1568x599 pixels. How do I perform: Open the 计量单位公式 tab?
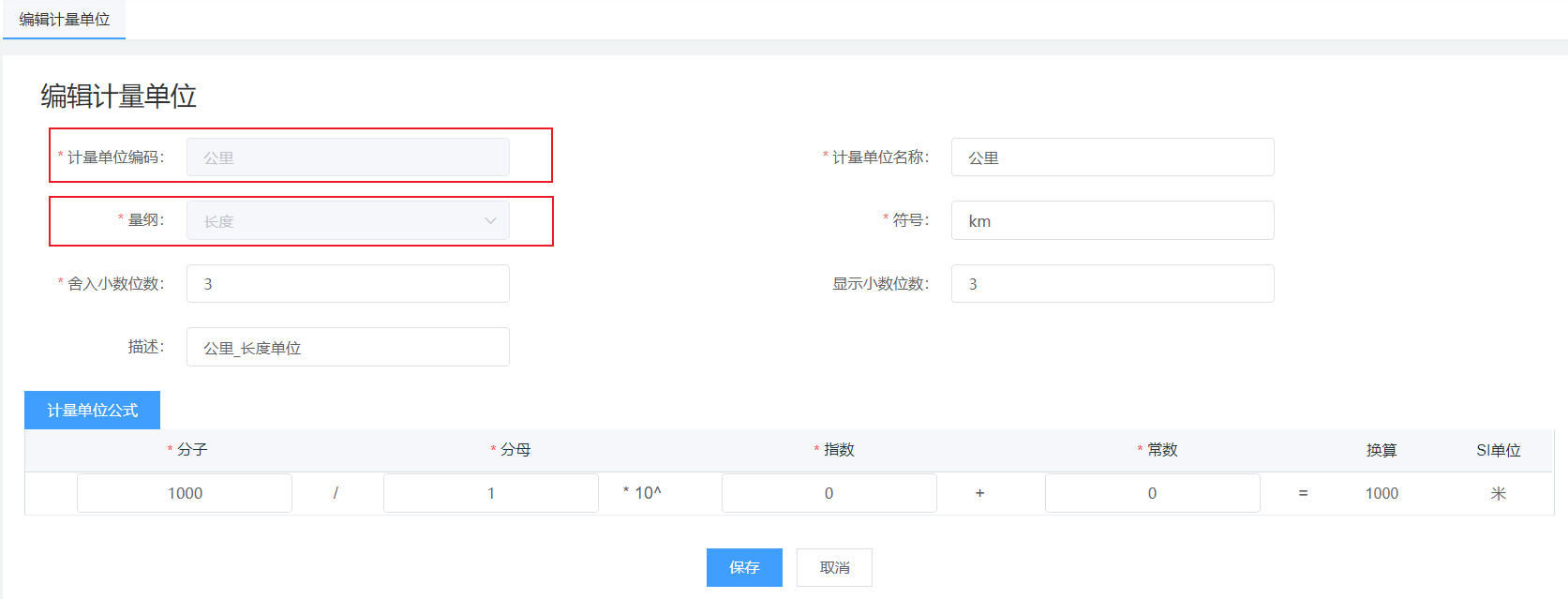(x=92, y=411)
